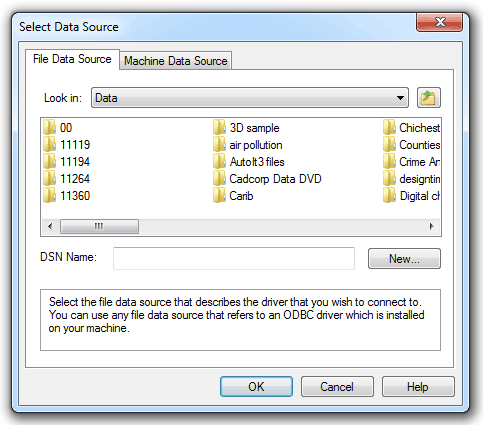
Task: Click the horizontal scrollbar right arrow
Action: click(x=432, y=227)
